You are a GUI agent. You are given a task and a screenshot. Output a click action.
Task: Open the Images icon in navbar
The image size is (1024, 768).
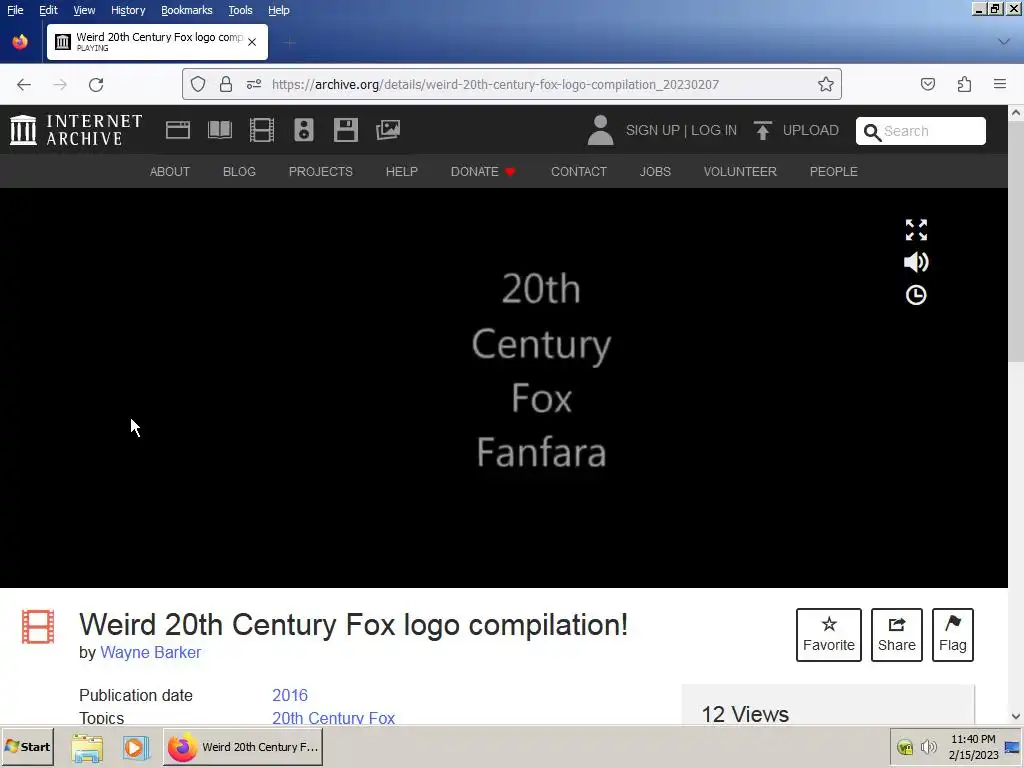tap(388, 130)
